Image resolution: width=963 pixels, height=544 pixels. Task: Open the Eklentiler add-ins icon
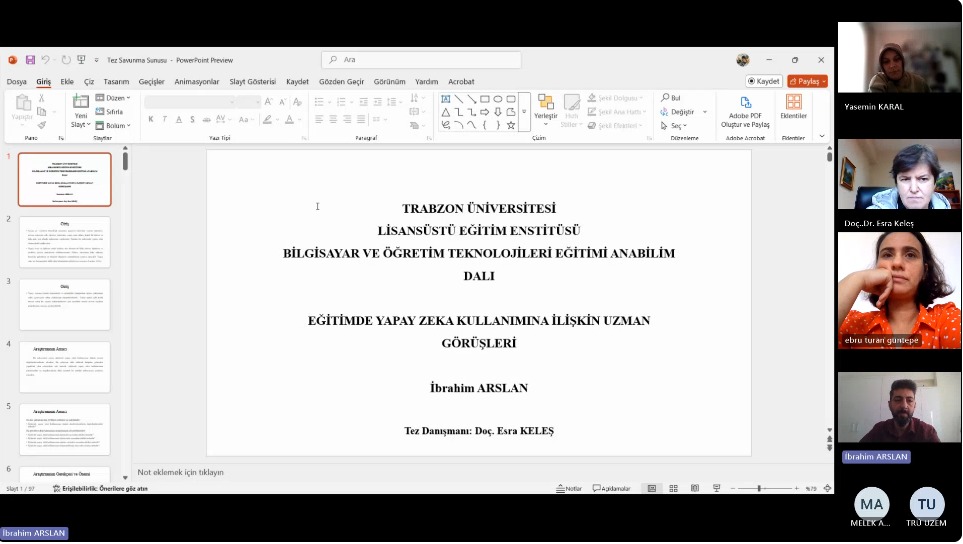(x=793, y=107)
